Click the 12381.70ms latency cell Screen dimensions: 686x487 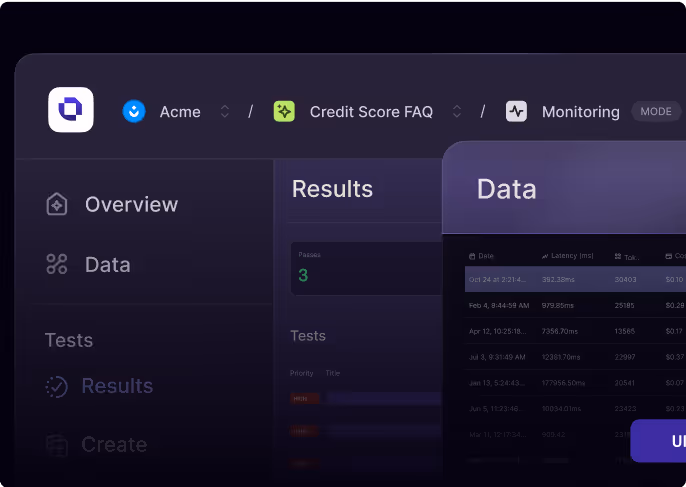561,357
